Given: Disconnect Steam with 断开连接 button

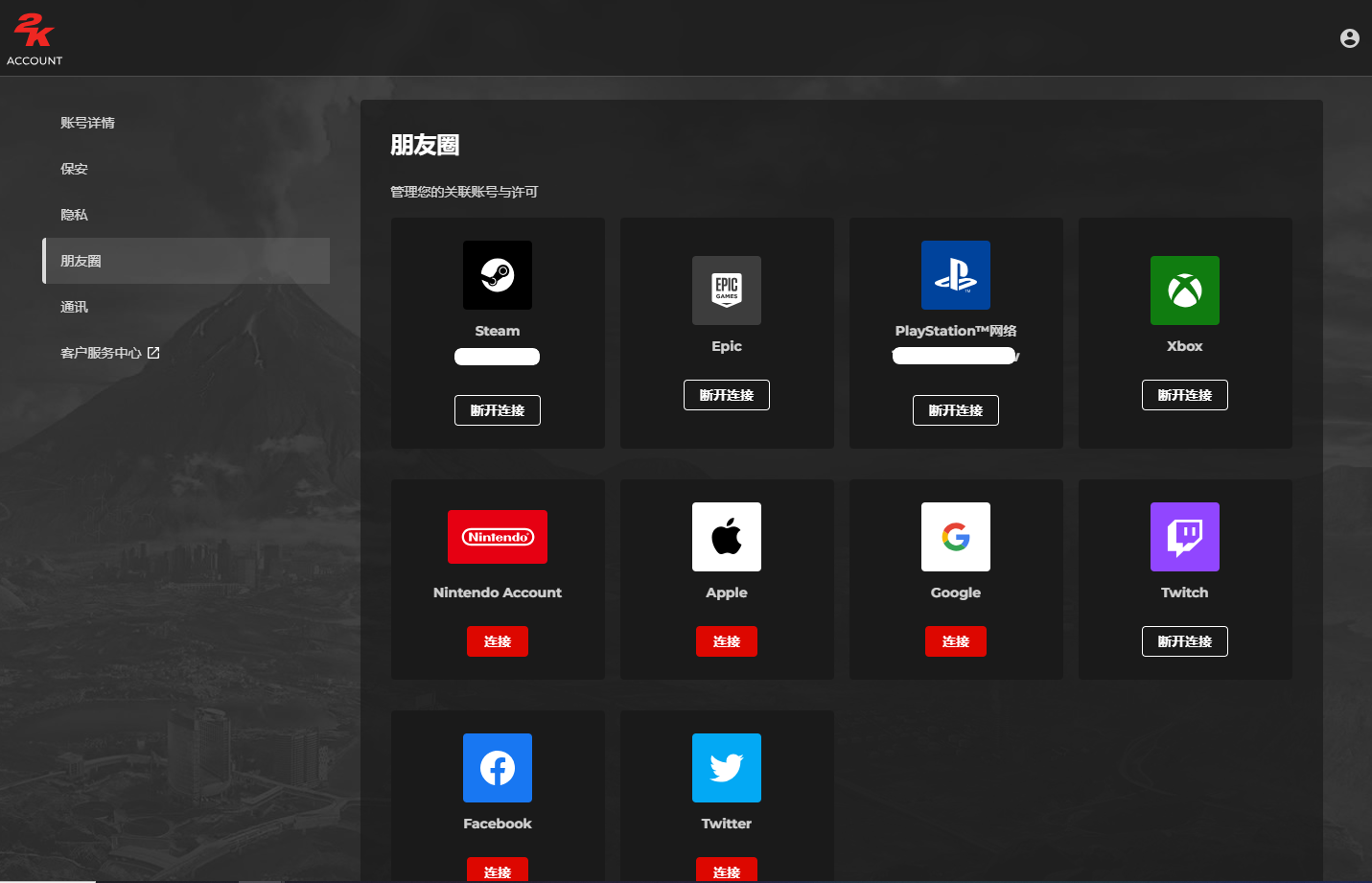Looking at the screenshot, I should coord(498,410).
